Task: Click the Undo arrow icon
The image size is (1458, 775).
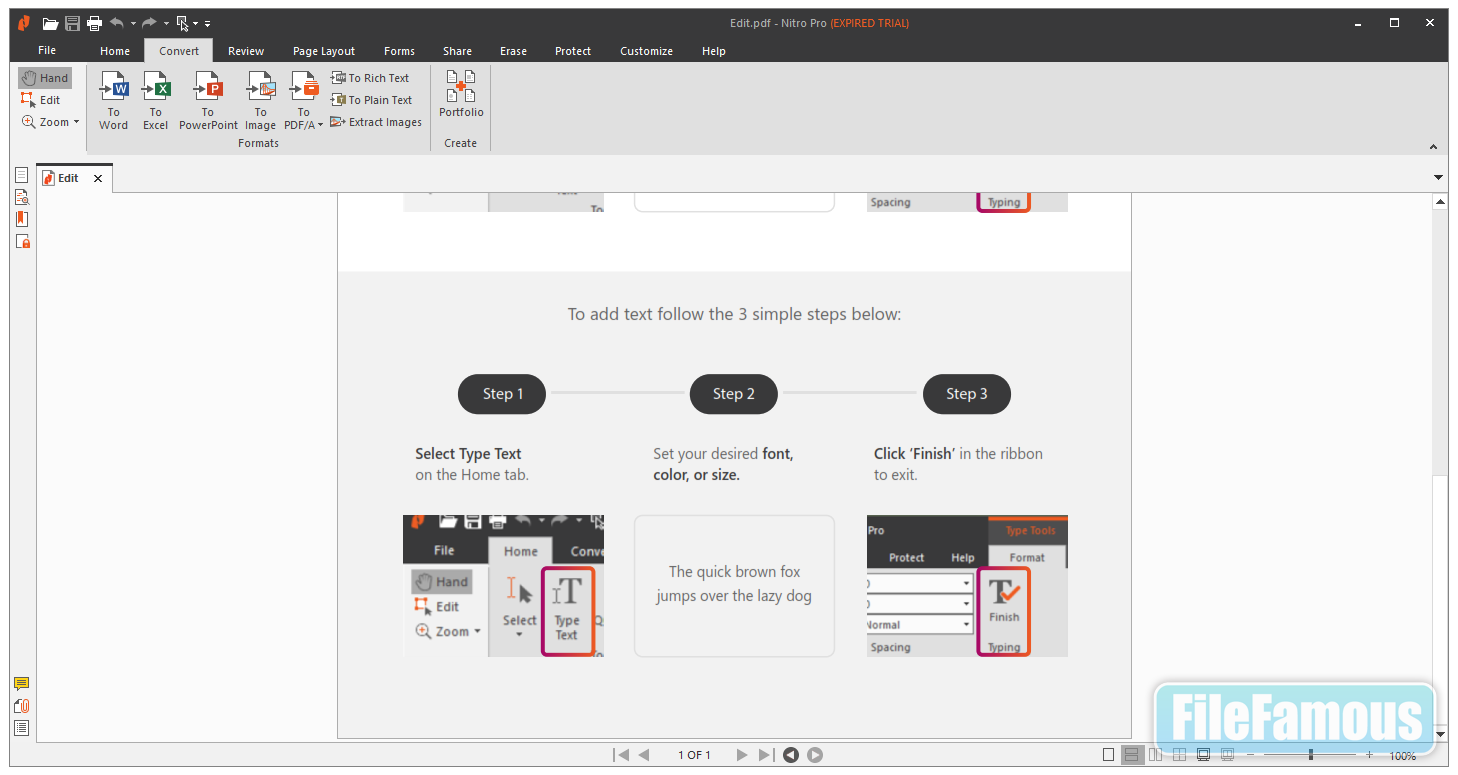Action: click(x=117, y=23)
